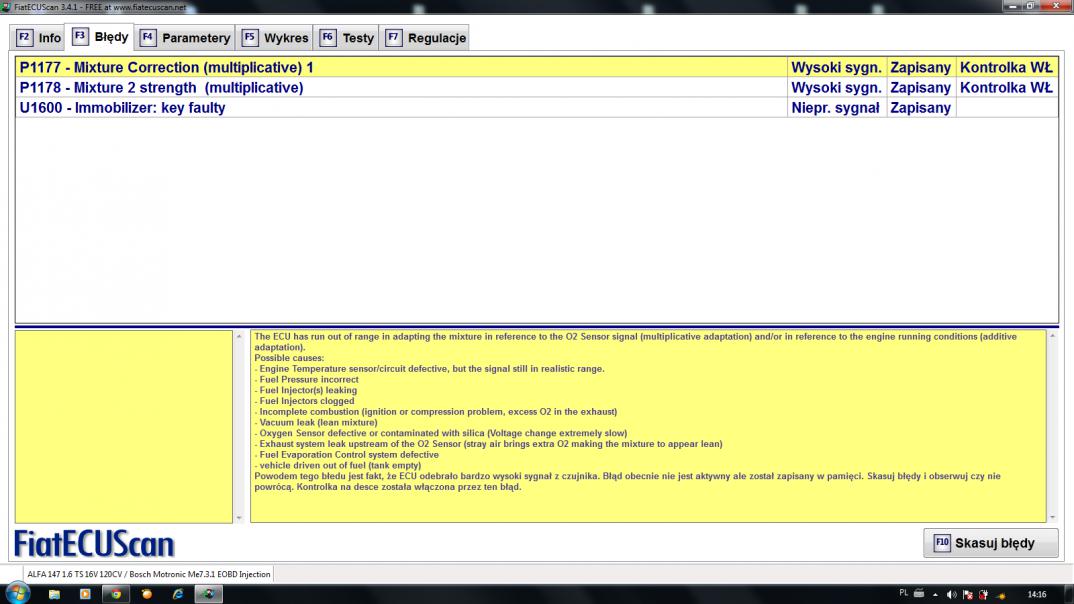Click FiatECUScan taskbar button
Image resolution: width=1074 pixels, height=604 pixels.
point(208,594)
